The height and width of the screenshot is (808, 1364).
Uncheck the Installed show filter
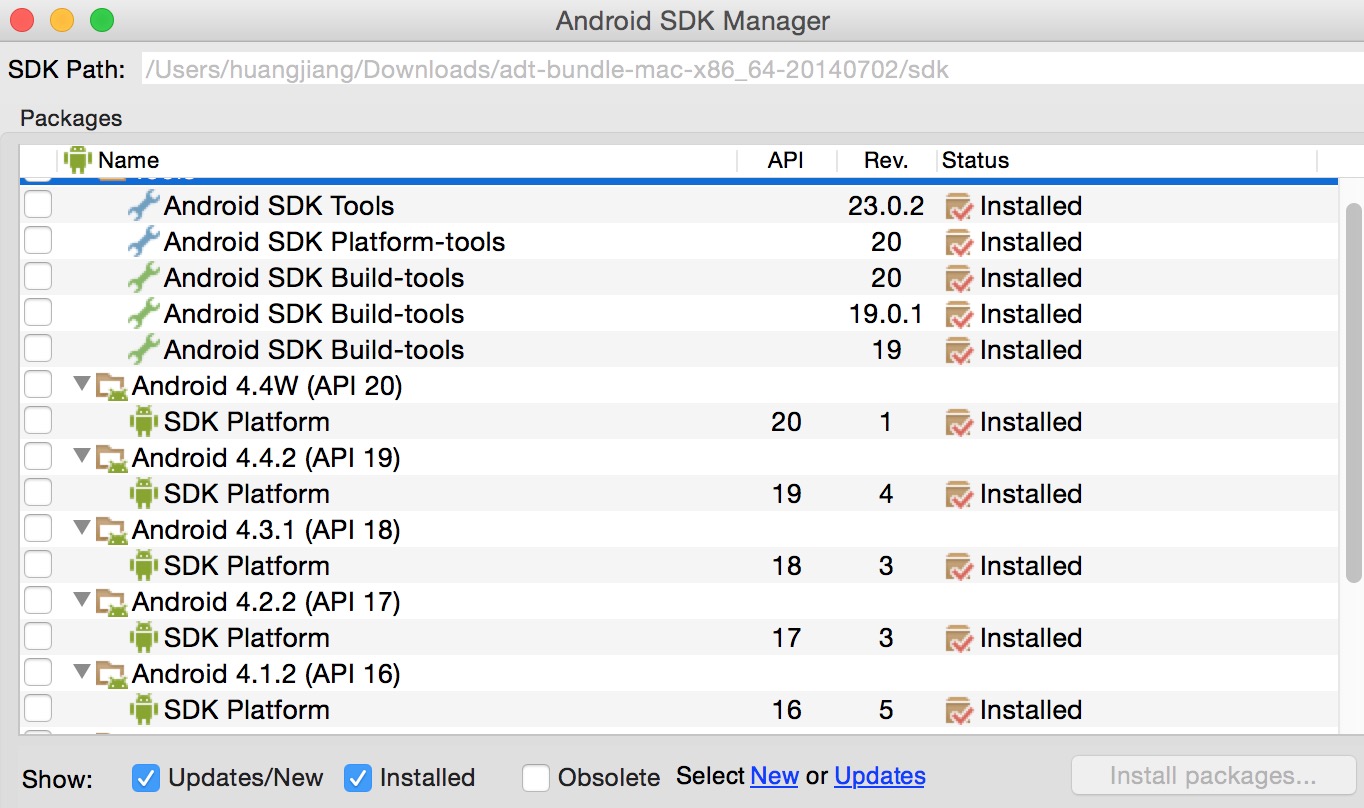[358, 778]
